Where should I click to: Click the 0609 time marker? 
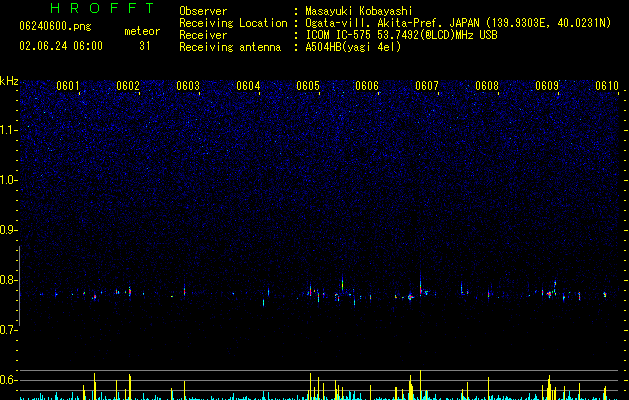[547, 86]
